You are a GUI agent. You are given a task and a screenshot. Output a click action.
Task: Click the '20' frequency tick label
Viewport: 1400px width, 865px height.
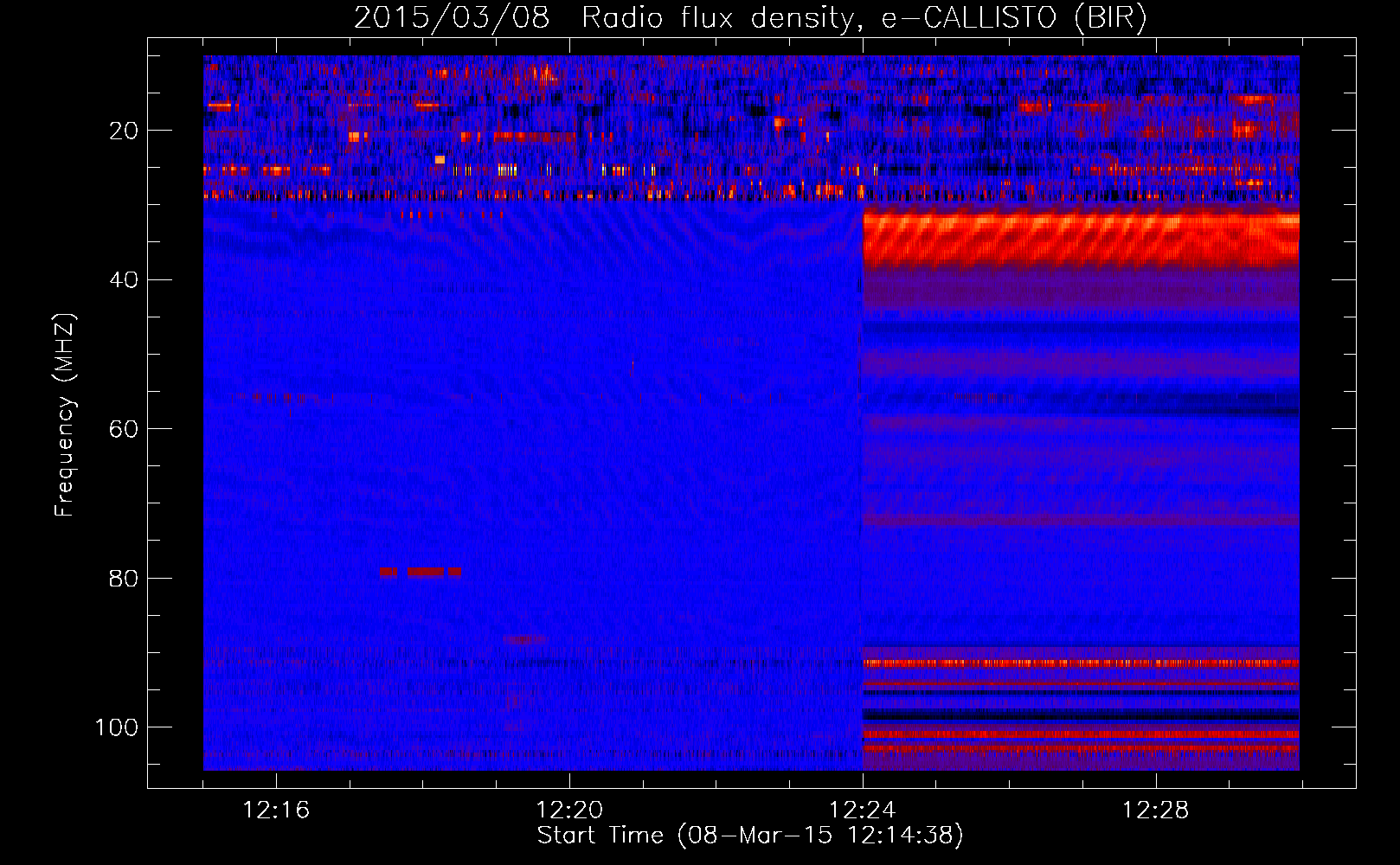click(x=125, y=131)
